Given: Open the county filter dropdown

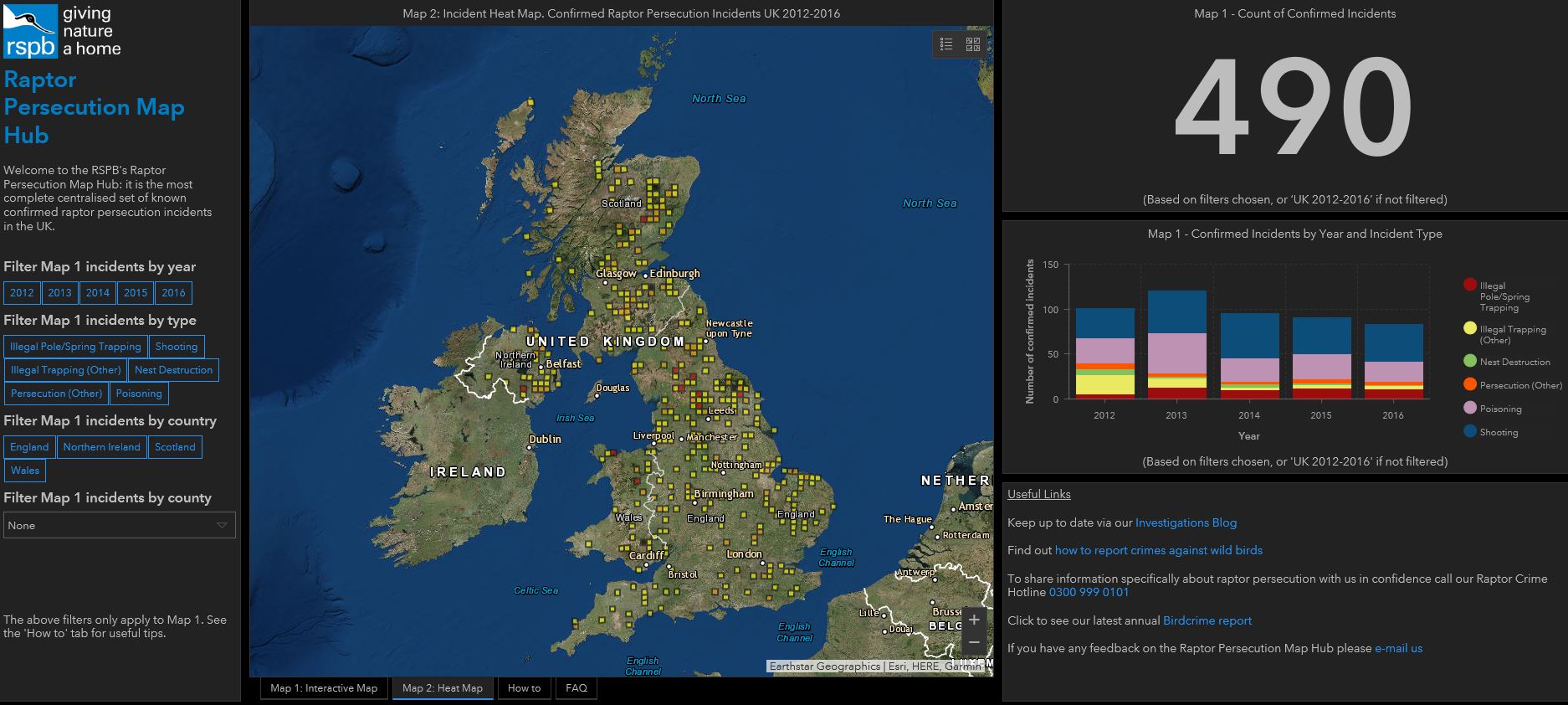Looking at the screenshot, I should pos(120,525).
